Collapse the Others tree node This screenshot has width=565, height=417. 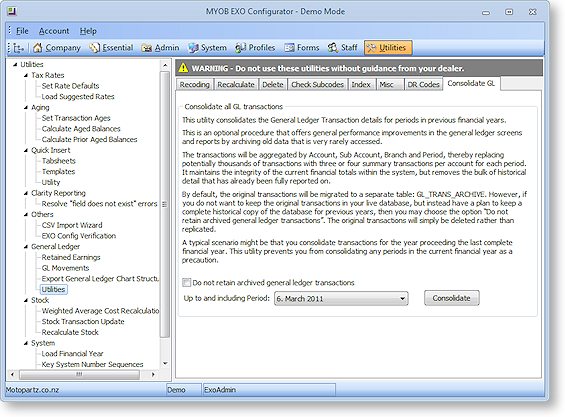coord(26,214)
